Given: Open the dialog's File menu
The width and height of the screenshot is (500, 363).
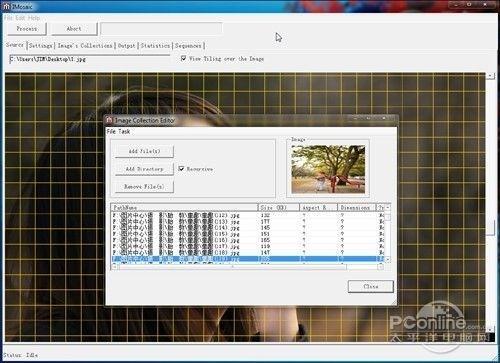Looking at the screenshot, I should (x=111, y=132).
